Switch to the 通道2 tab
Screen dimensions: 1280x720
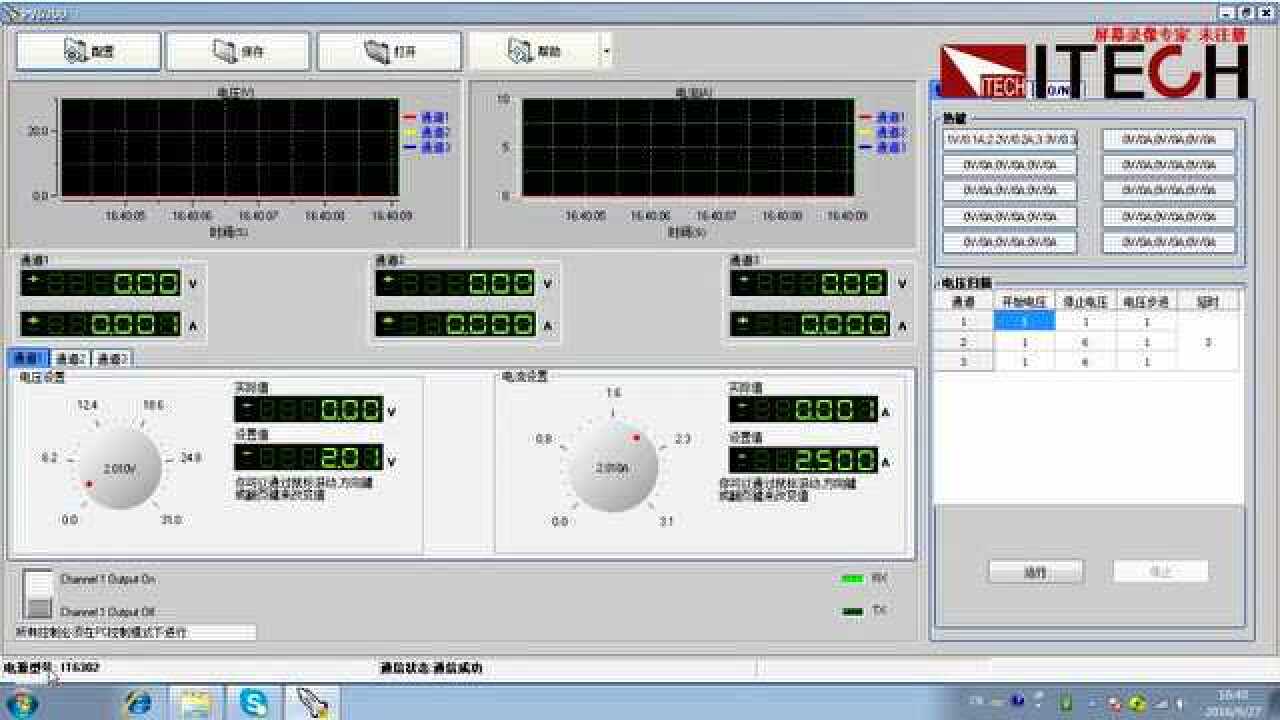(x=70, y=359)
